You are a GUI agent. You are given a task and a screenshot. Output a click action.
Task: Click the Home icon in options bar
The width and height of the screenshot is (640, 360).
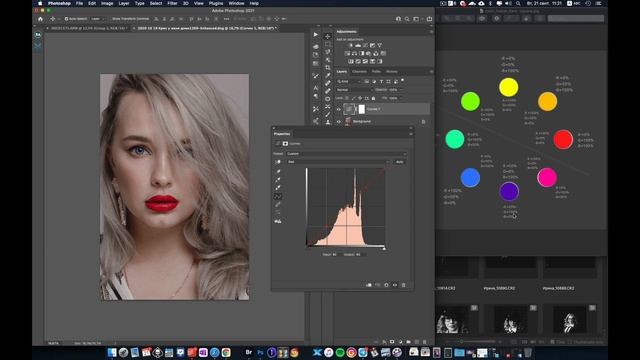point(40,19)
